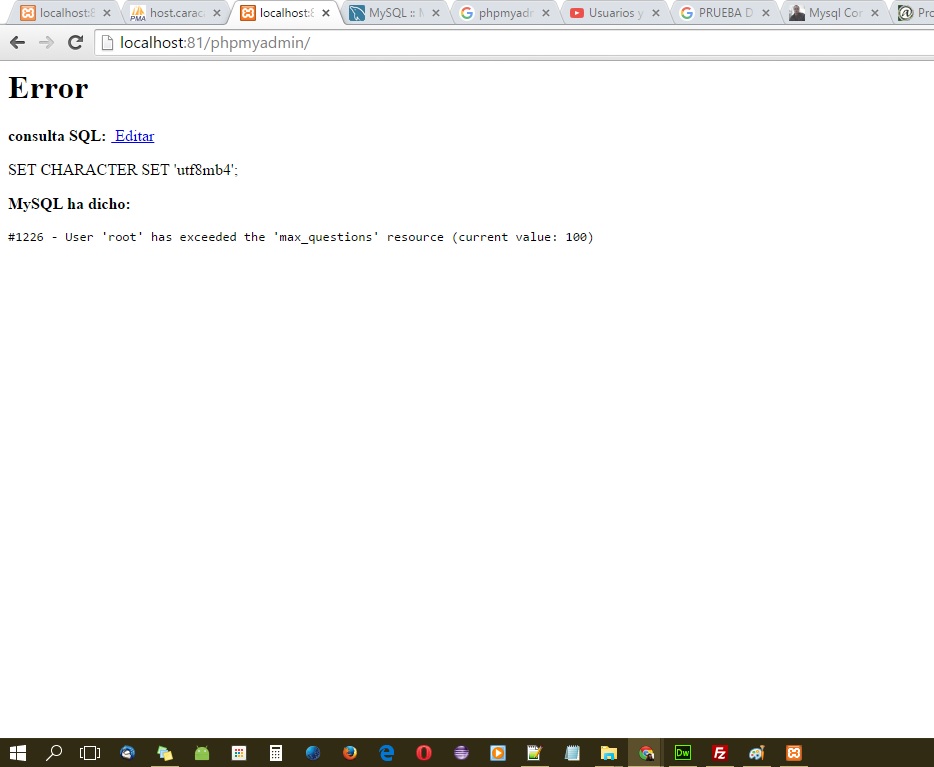Open File Explorer from the taskbar
The image size is (934, 767).
(x=609, y=753)
